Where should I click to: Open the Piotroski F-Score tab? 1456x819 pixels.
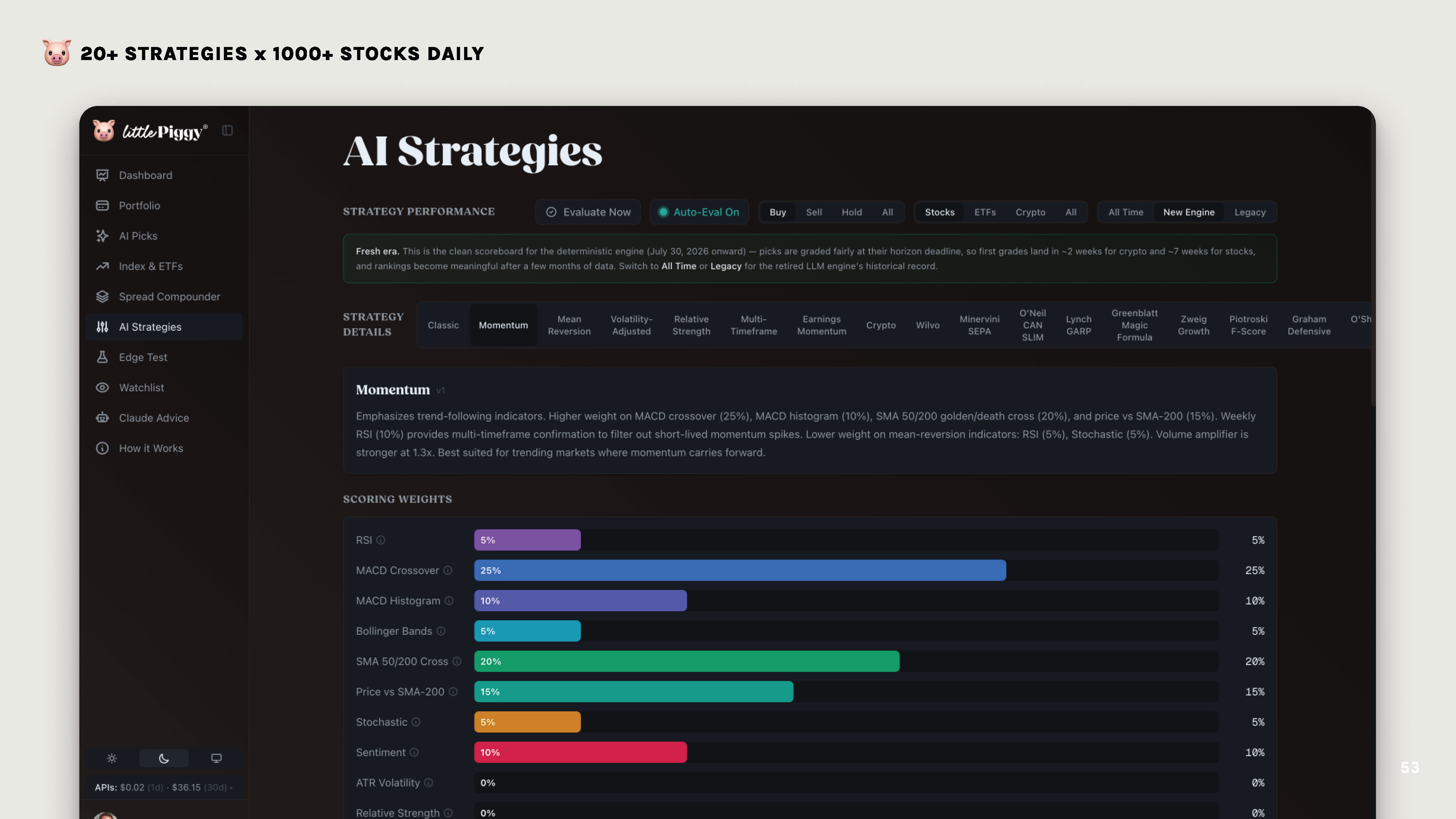tap(1248, 325)
